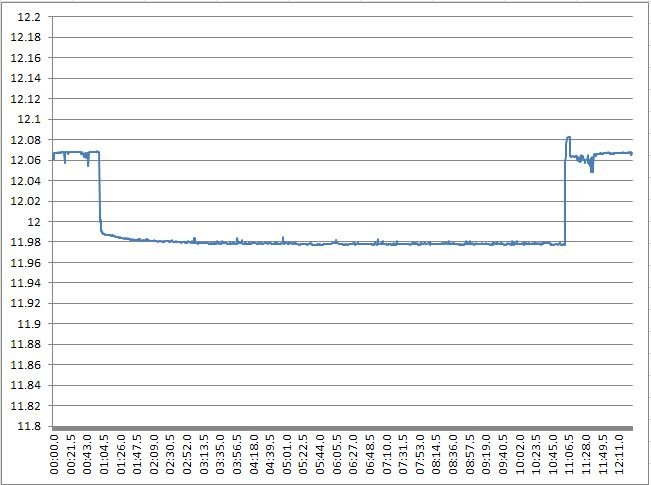Click the dip in the line near 11:28.0
651x485 pixels.
point(592,170)
